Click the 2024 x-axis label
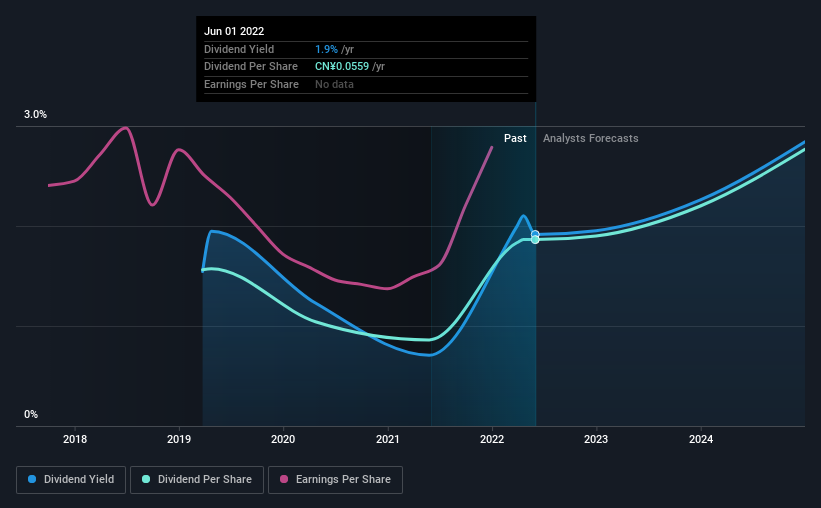The image size is (821, 508). click(701, 439)
